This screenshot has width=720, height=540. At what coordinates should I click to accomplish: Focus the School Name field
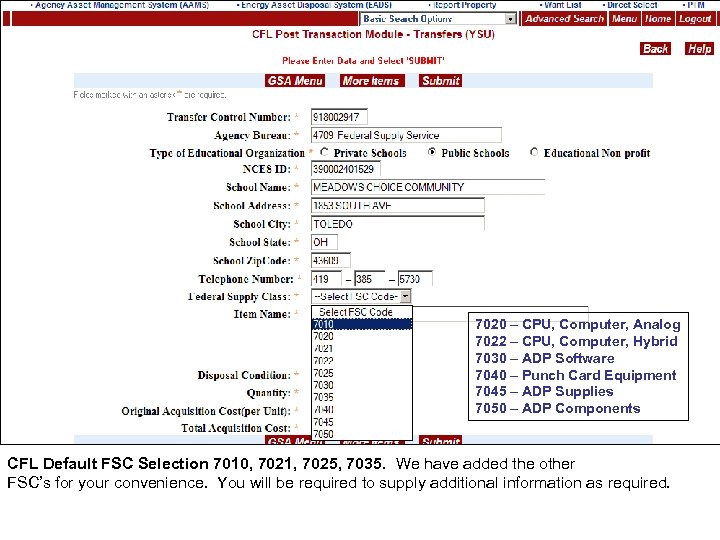(x=428, y=187)
